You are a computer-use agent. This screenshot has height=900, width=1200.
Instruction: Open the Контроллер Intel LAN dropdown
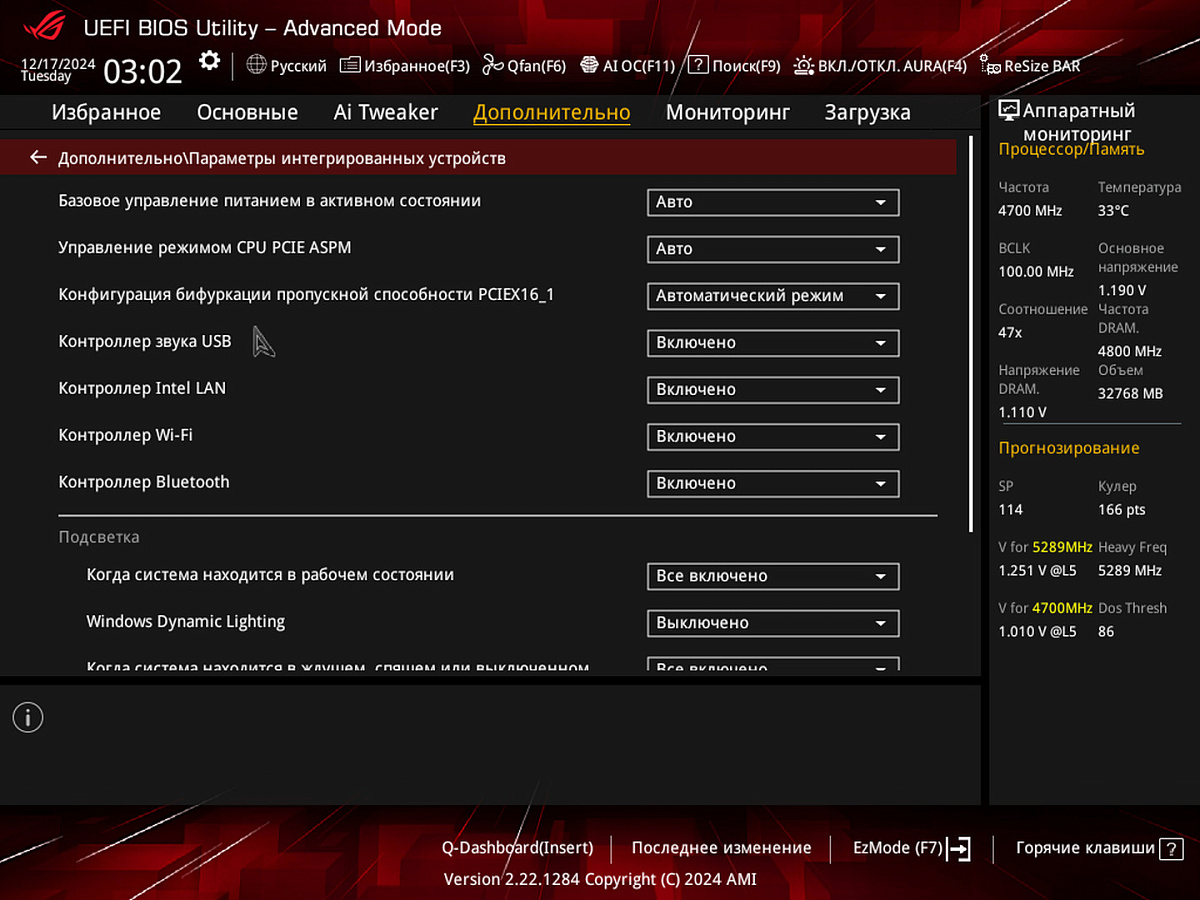point(773,390)
